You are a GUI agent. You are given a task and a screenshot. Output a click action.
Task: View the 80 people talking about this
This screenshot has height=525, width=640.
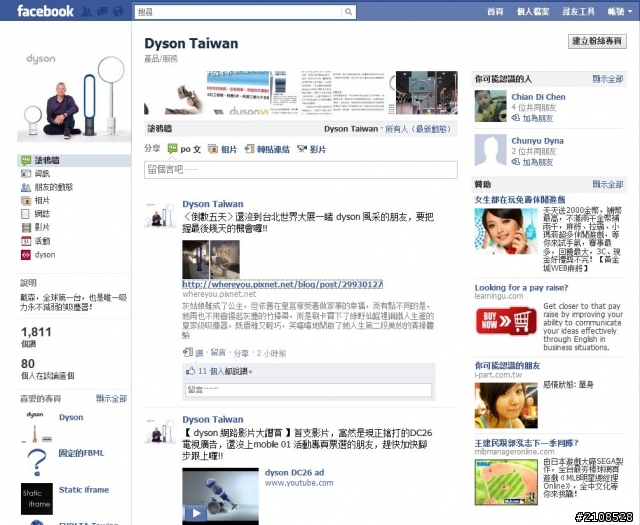pos(47,369)
